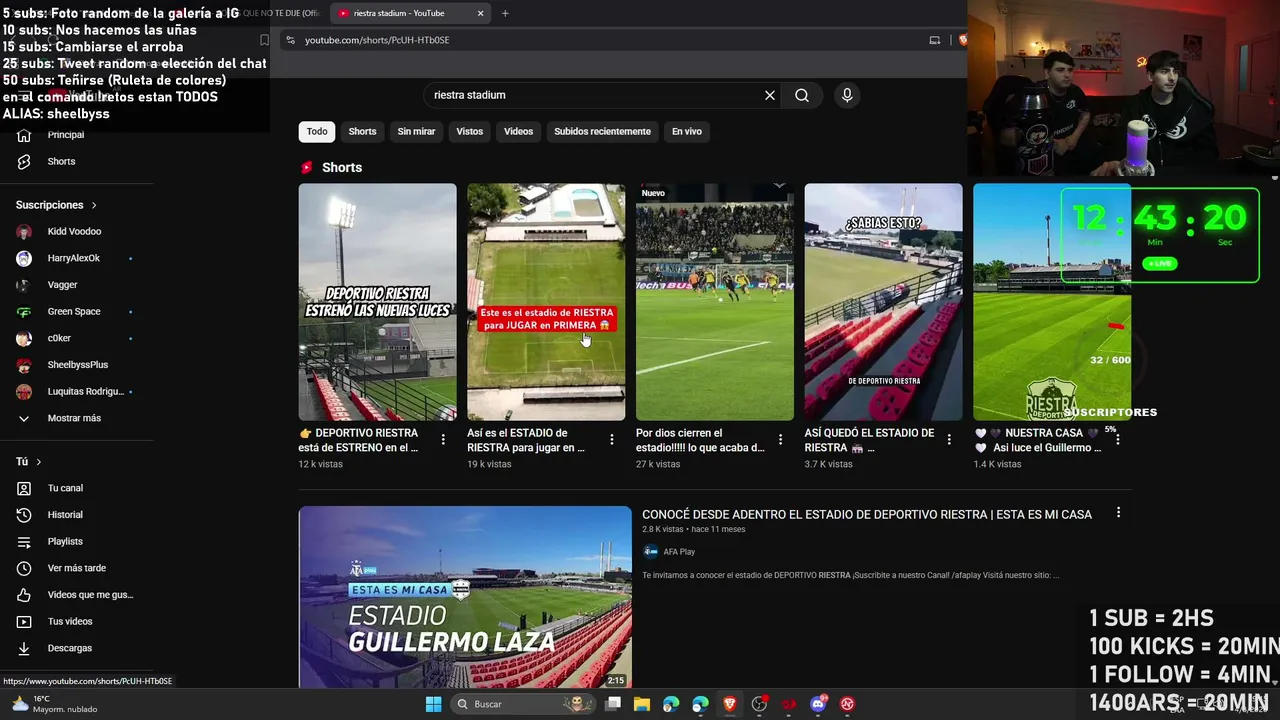Select the 'Sin mirar' filter chip
Image resolution: width=1280 pixels, height=720 pixels.
(x=416, y=131)
